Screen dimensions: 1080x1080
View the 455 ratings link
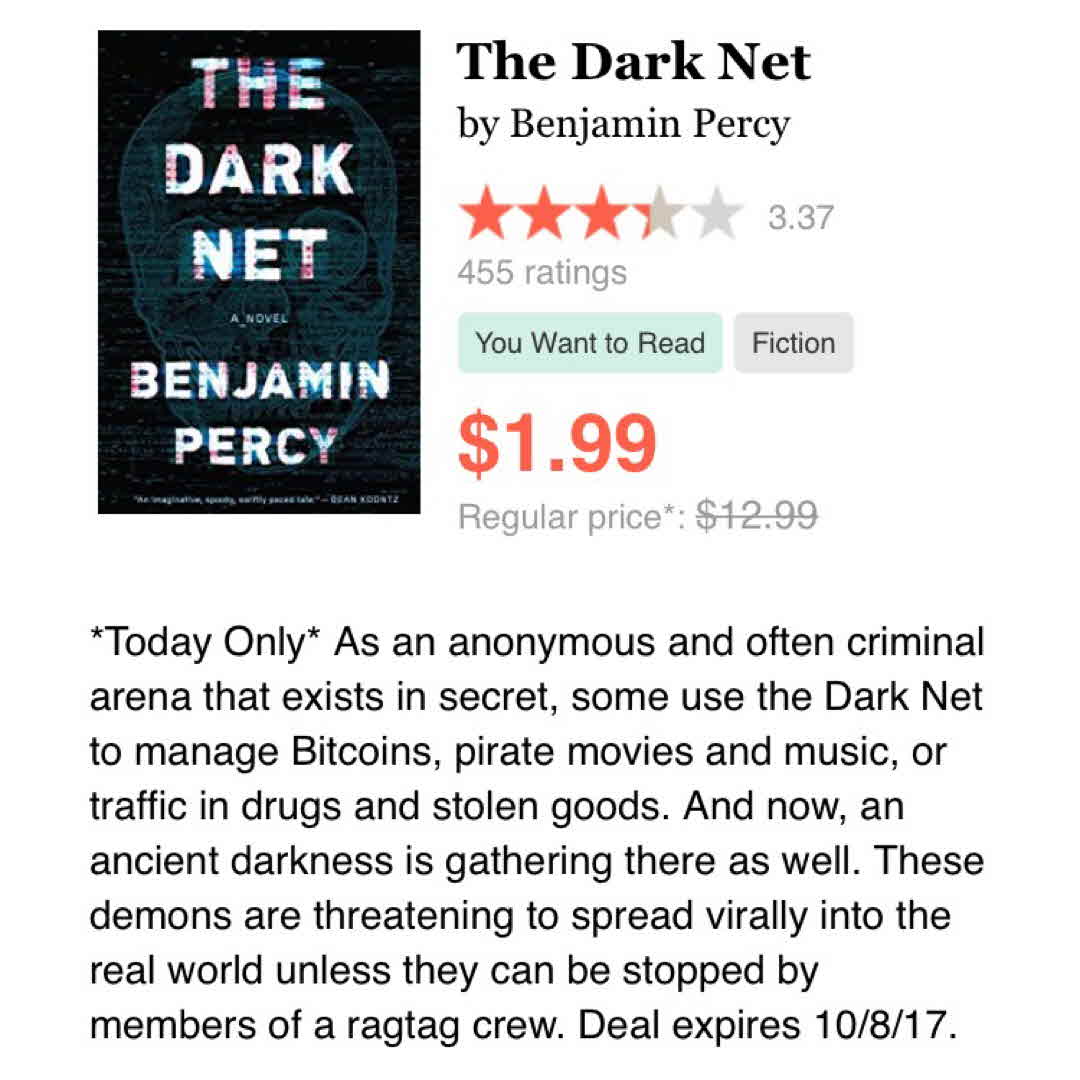point(542,272)
